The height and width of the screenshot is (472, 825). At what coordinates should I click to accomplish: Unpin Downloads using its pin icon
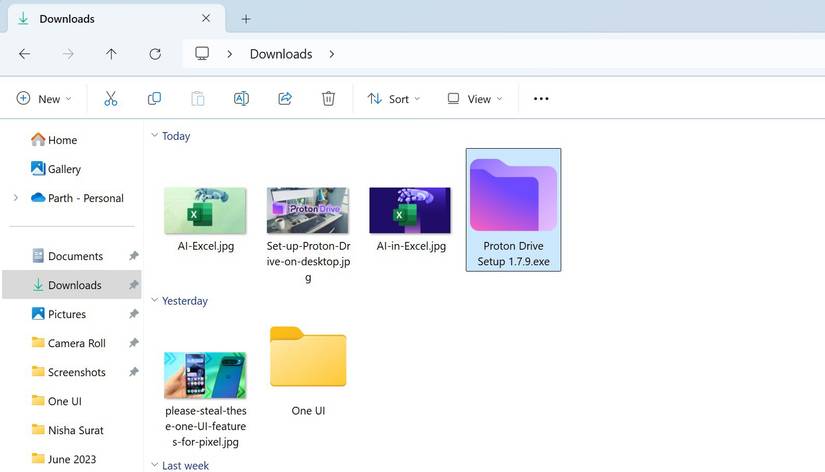click(x=134, y=285)
